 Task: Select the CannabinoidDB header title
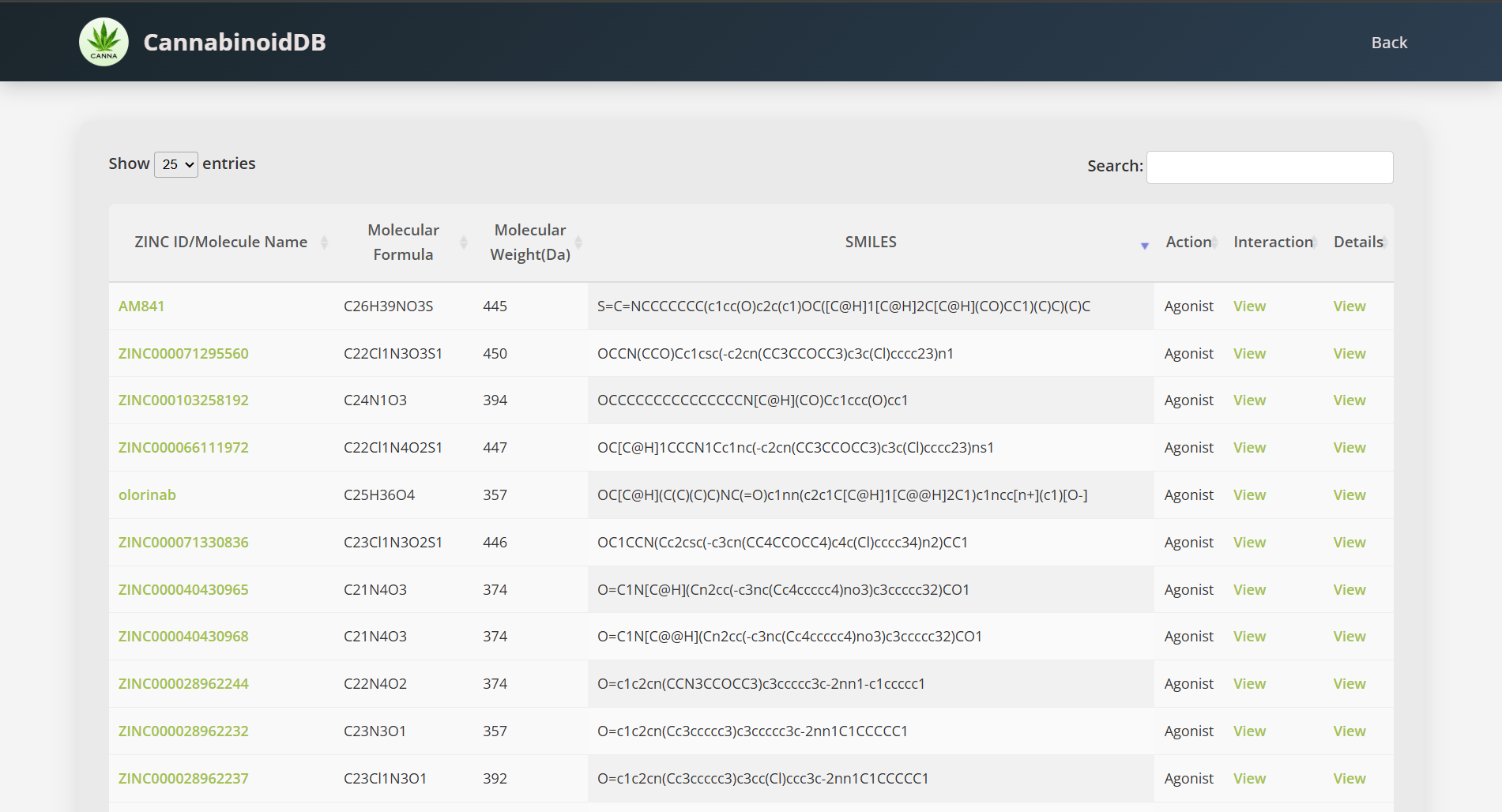click(x=235, y=42)
